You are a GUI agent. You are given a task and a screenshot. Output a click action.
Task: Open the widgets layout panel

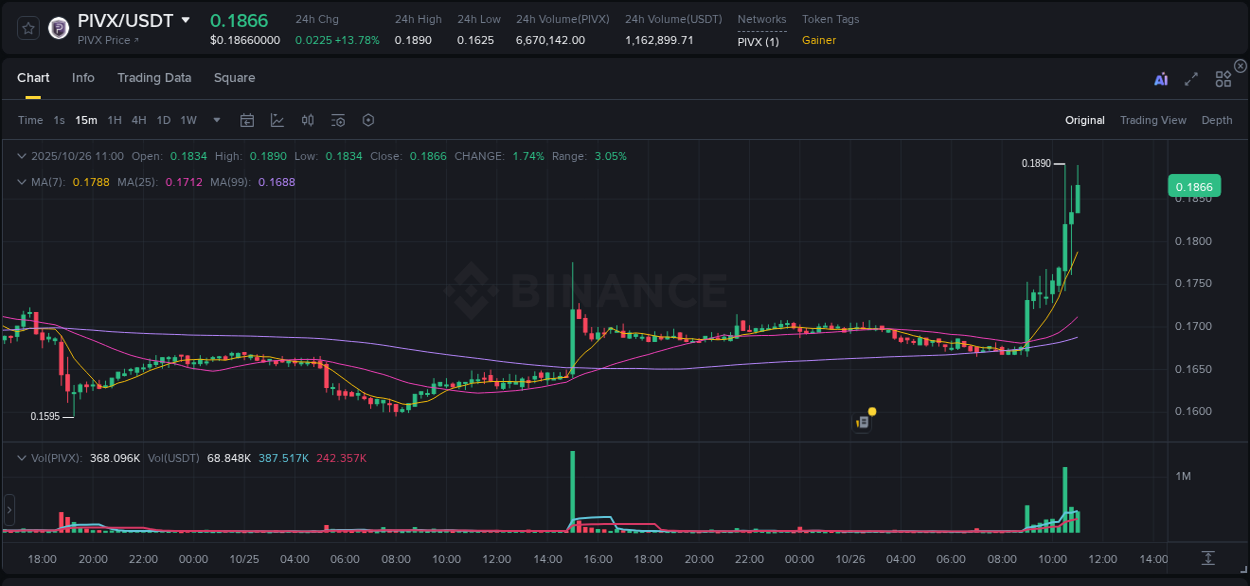1222,78
